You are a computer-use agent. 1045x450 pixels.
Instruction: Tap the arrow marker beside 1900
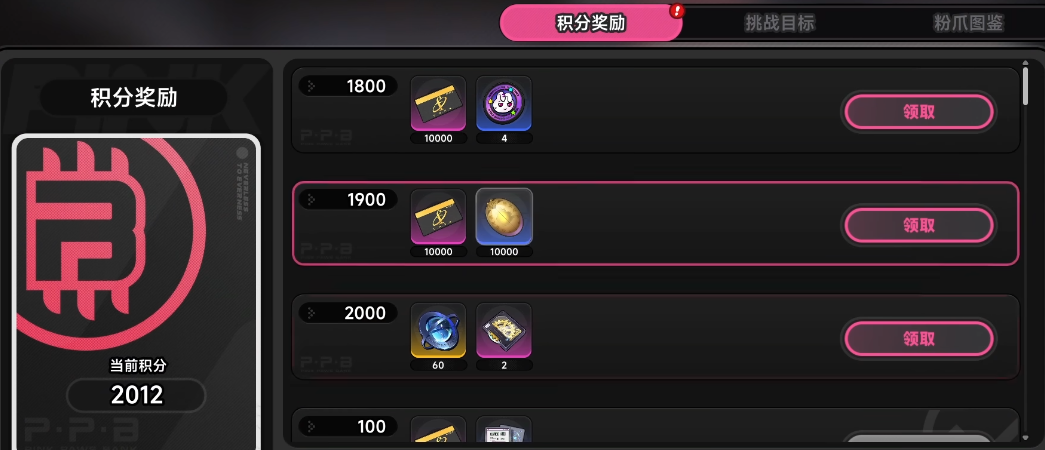click(x=312, y=199)
